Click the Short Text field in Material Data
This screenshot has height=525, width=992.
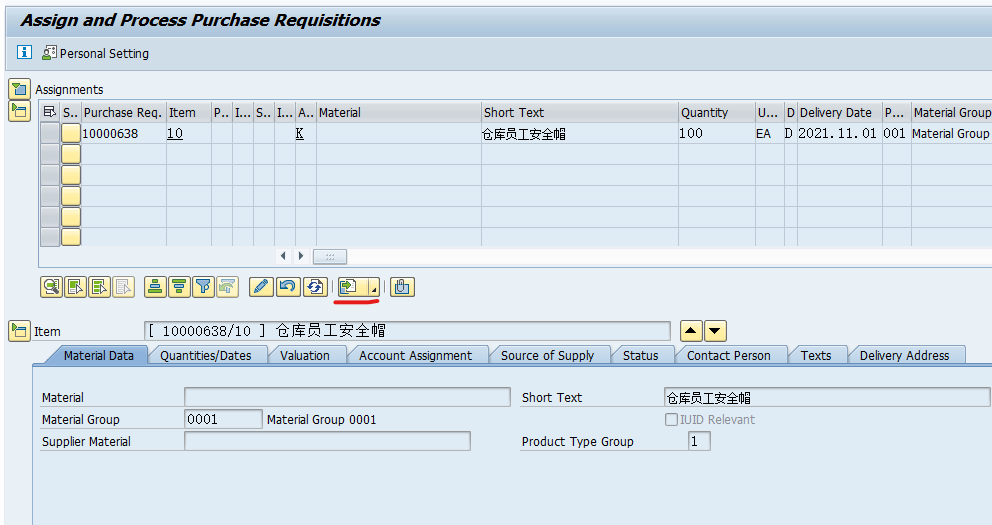point(827,397)
